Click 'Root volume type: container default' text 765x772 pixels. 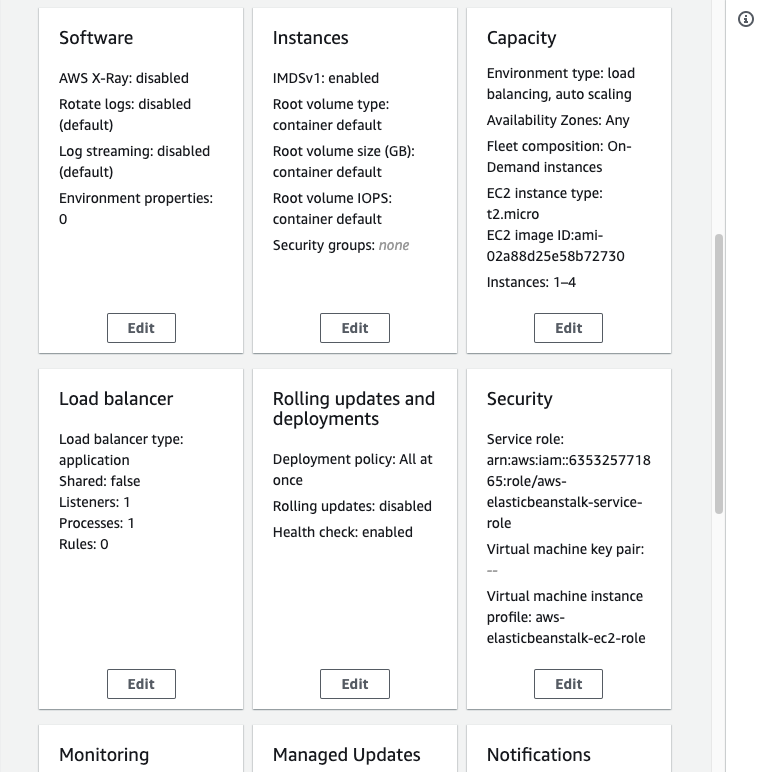[331, 114]
